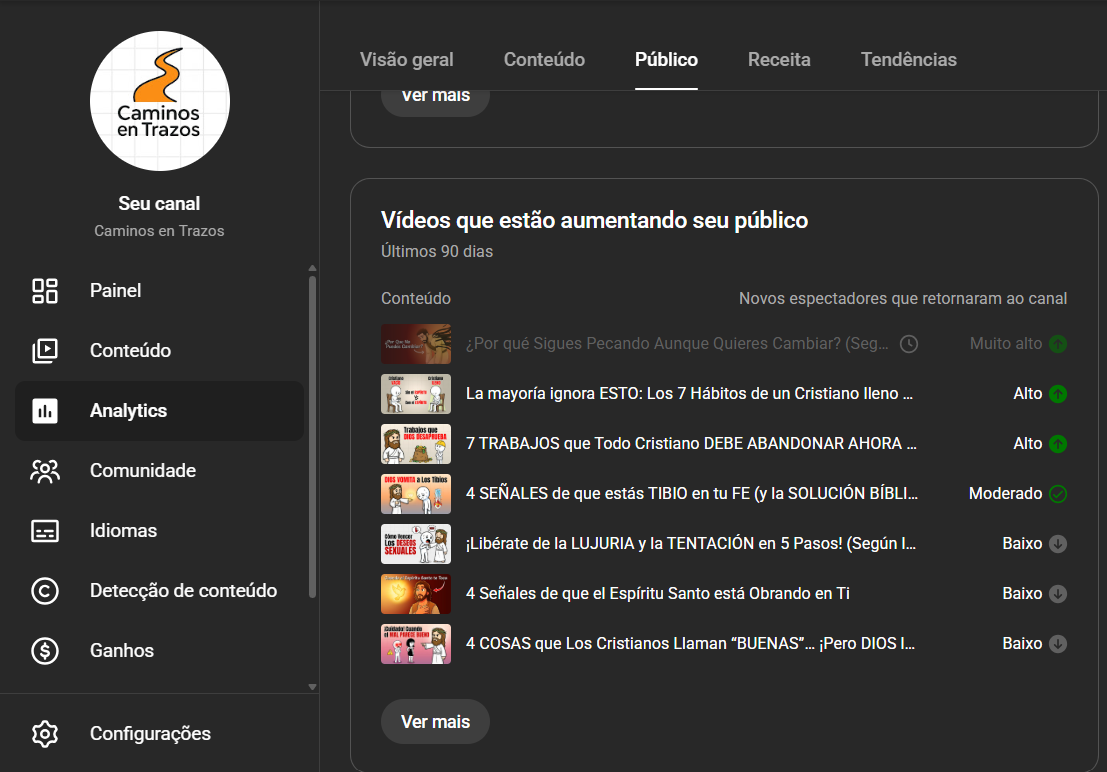Click thumbnail of ¿Por qué Sigues Pecando video
This screenshot has width=1107, height=772.
(x=416, y=344)
